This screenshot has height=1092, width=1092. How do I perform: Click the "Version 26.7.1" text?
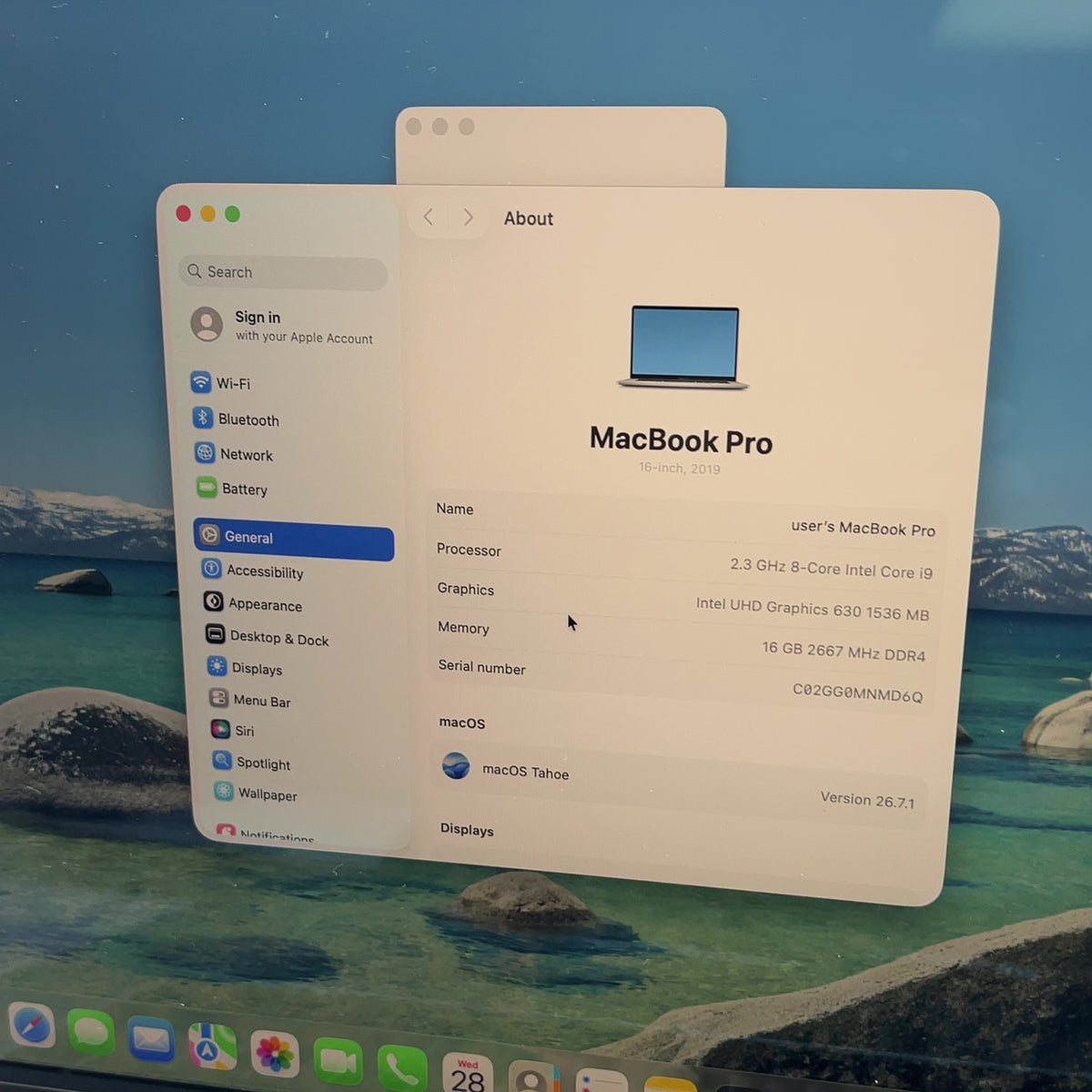point(867,800)
